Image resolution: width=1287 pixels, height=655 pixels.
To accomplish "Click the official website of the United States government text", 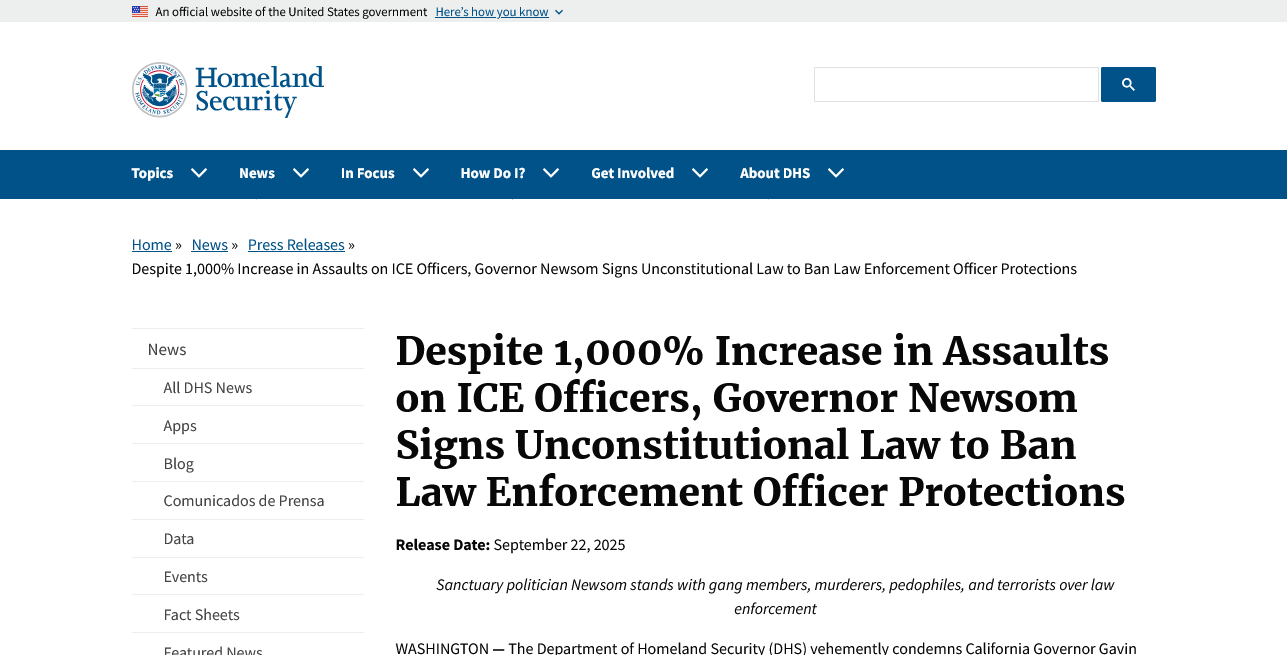I will click(291, 12).
